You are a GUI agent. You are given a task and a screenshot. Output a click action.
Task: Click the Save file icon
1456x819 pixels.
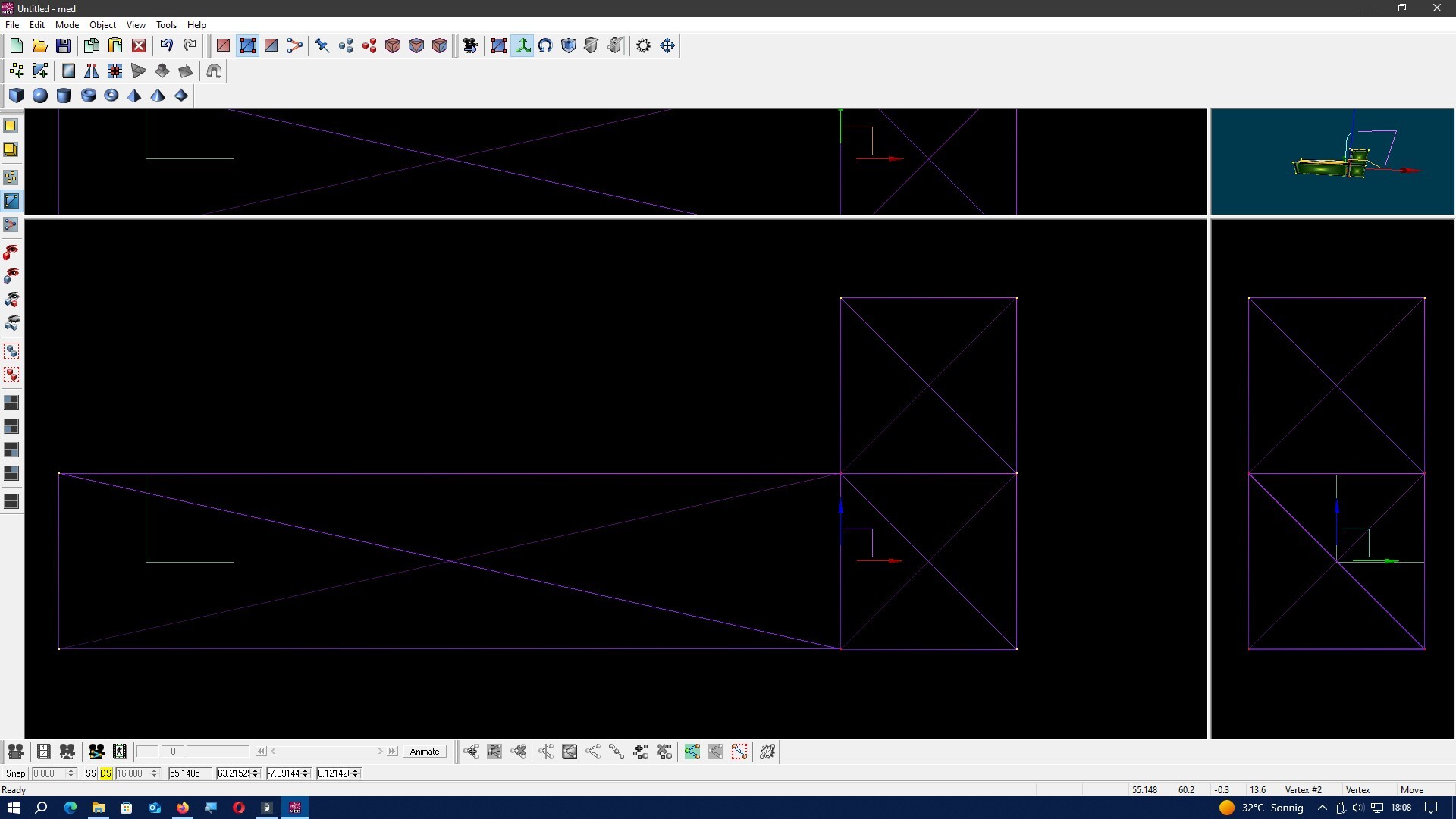click(x=63, y=45)
